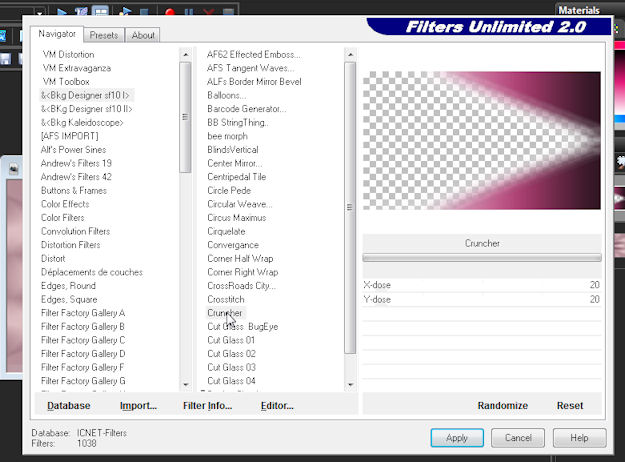This screenshot has width=625, height=462.
Task: Choose filter BB StringThing..
Action: 238,122
